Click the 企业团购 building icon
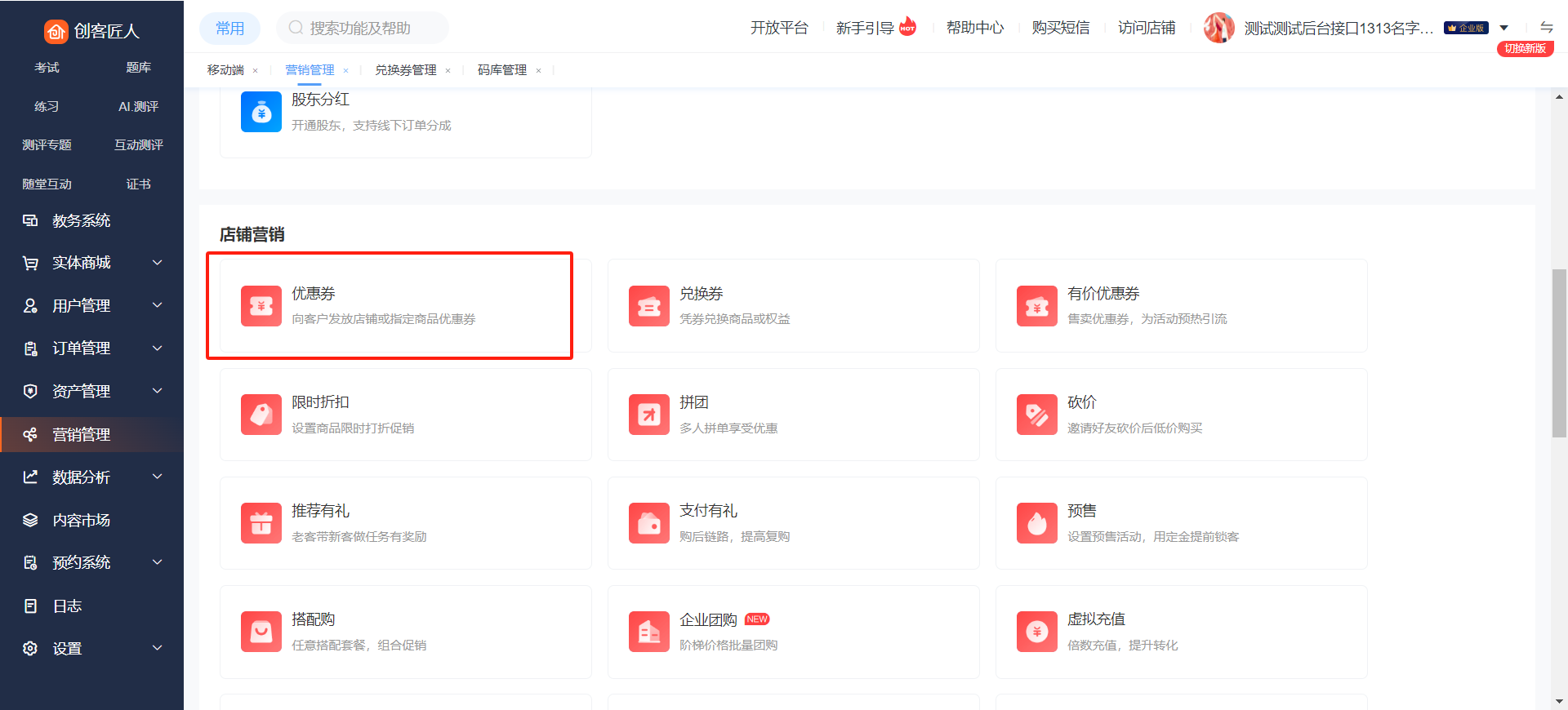The height and width of the screenshot is (710, 1568). click(x=648, y=632)
